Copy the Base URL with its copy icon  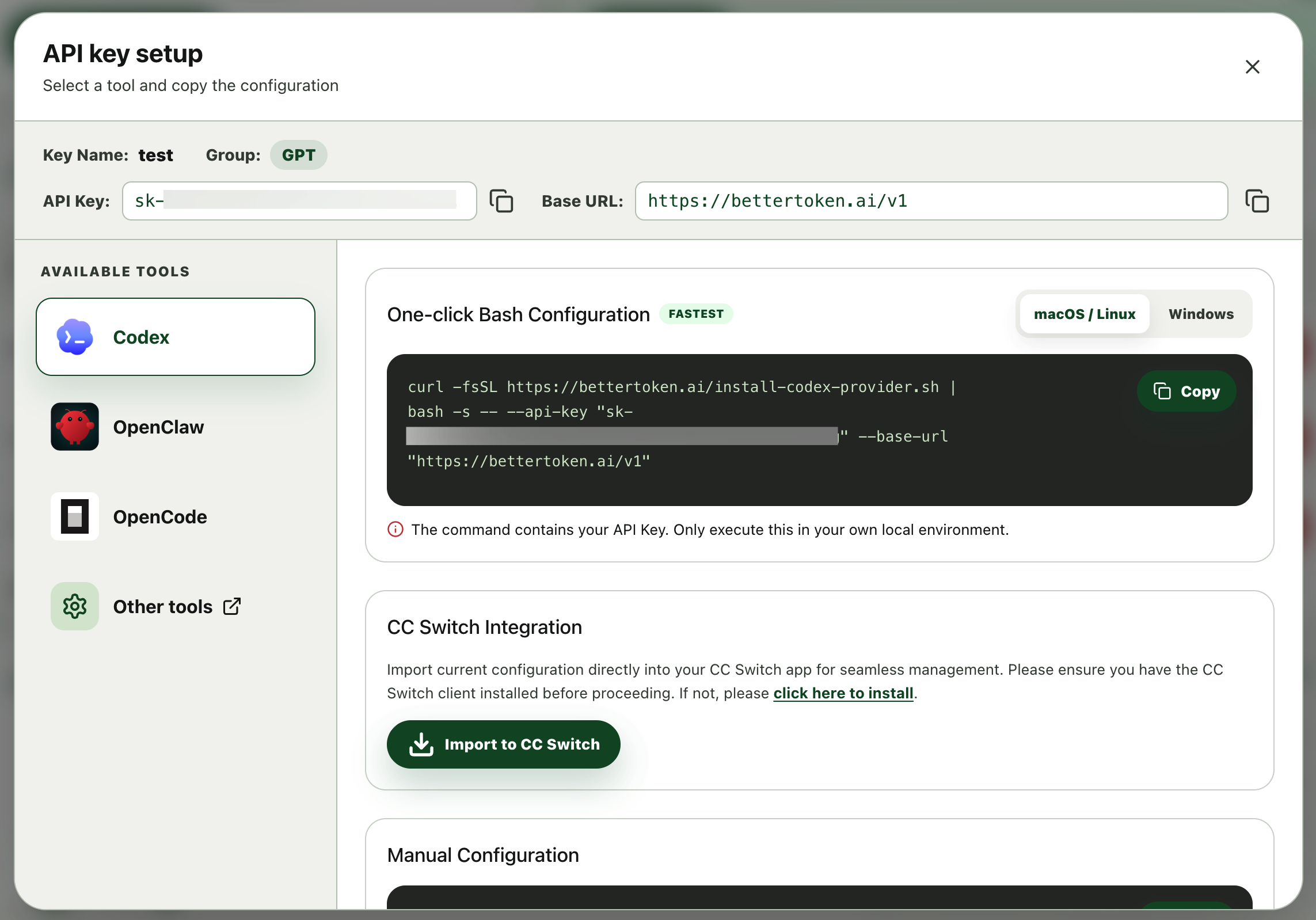point(1257,201)
